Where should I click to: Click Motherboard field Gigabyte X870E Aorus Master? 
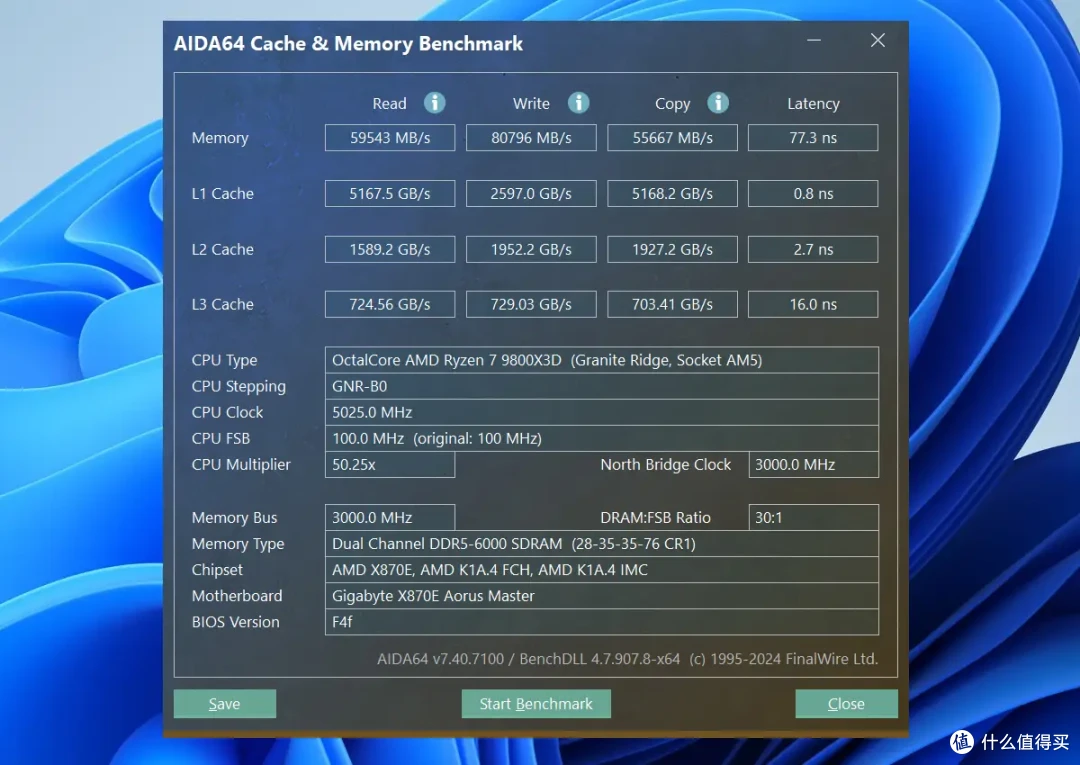tap(602, 596)
